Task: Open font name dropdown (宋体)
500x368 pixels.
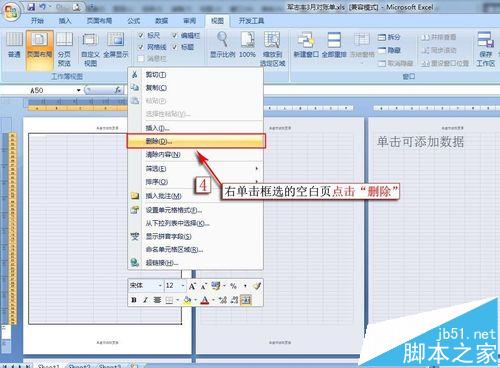Action: (x=160, y=286)
